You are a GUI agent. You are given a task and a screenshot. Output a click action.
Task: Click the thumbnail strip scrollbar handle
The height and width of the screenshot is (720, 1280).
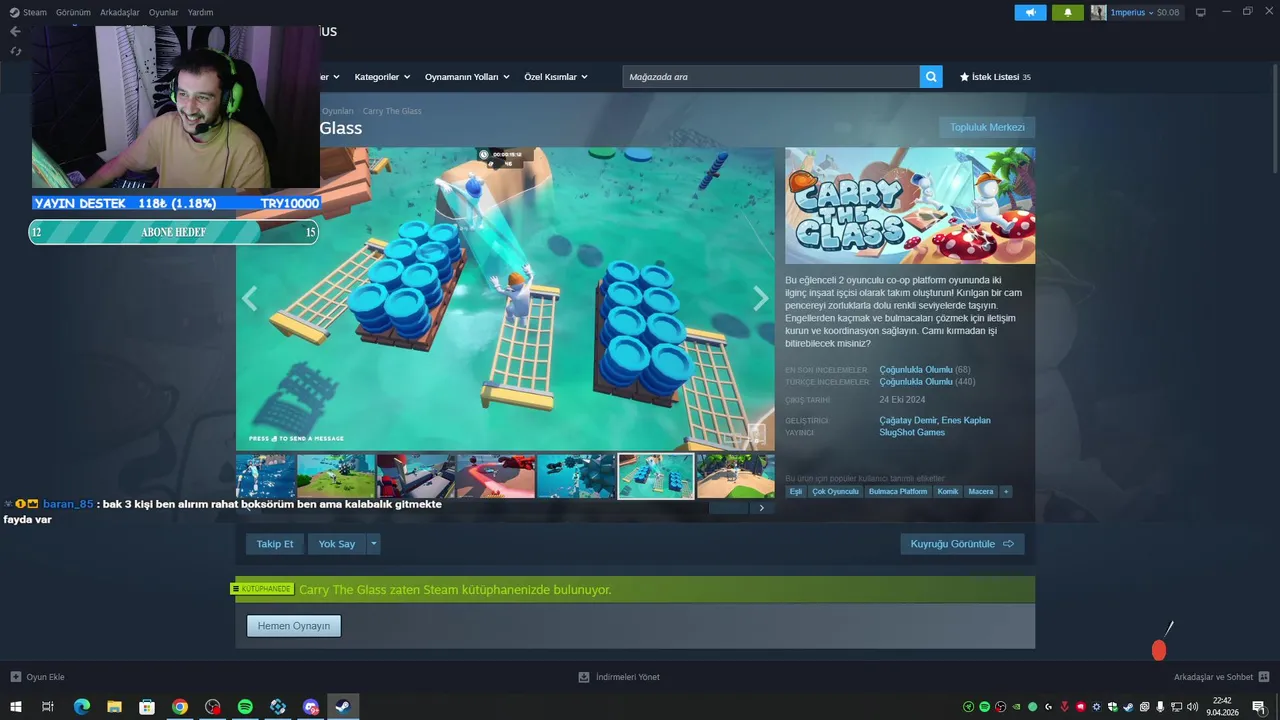point(728,508)
